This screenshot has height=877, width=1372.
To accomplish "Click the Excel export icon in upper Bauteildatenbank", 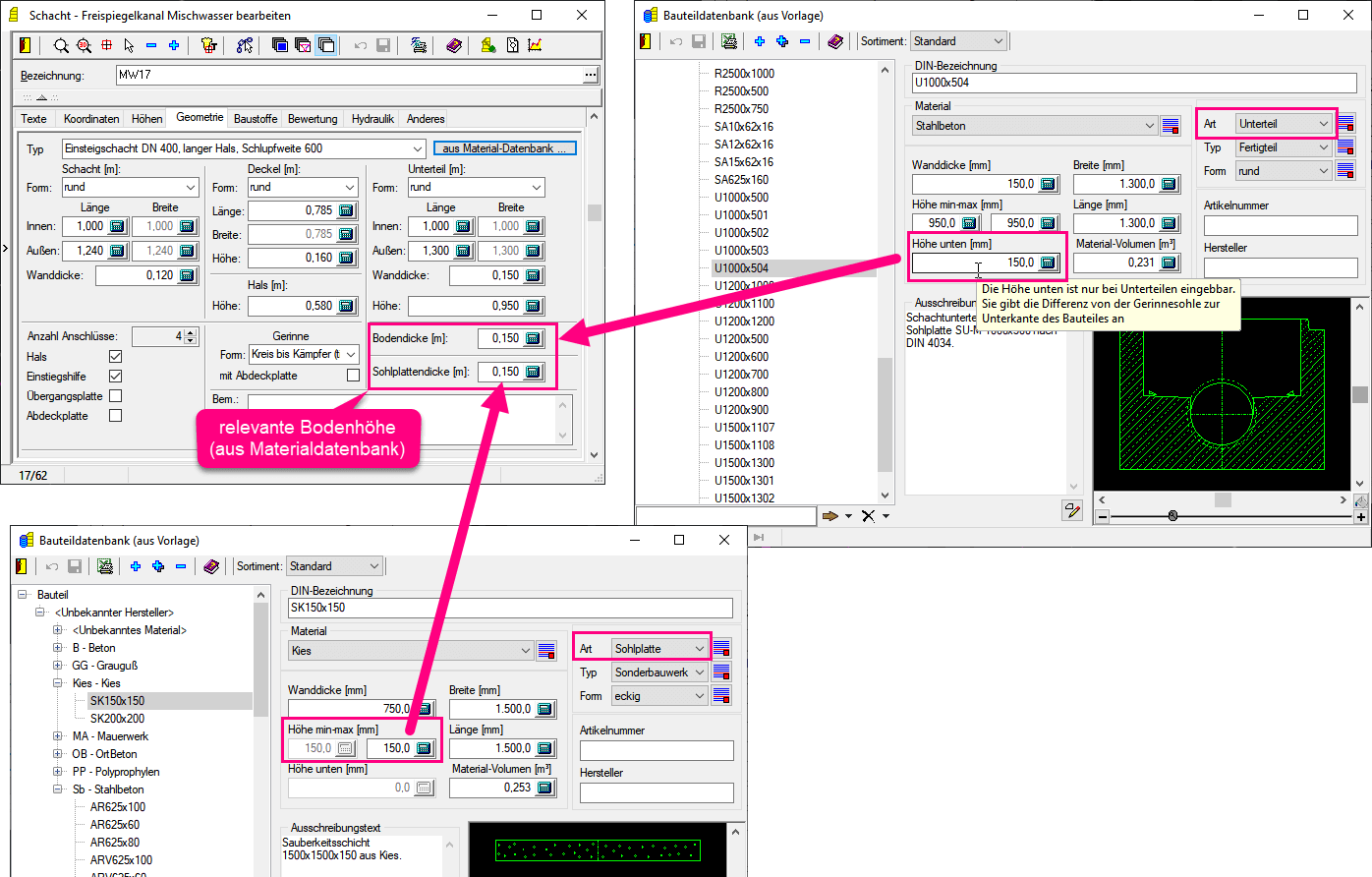I will pyautogui.click(x=728, y=41).
